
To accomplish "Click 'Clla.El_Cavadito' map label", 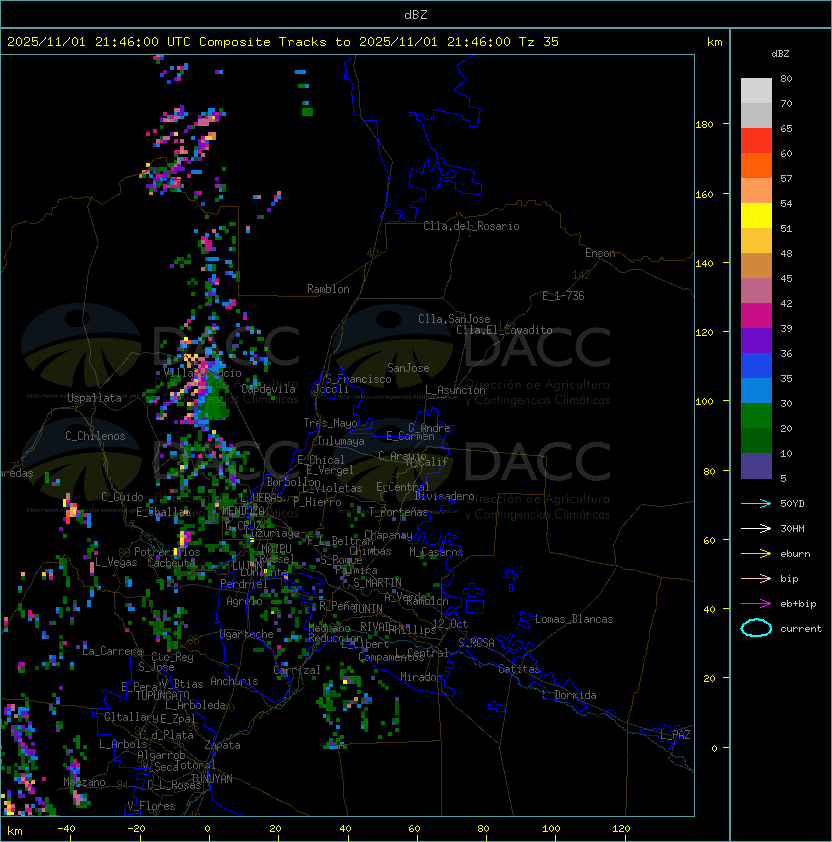I will (504, 330).
